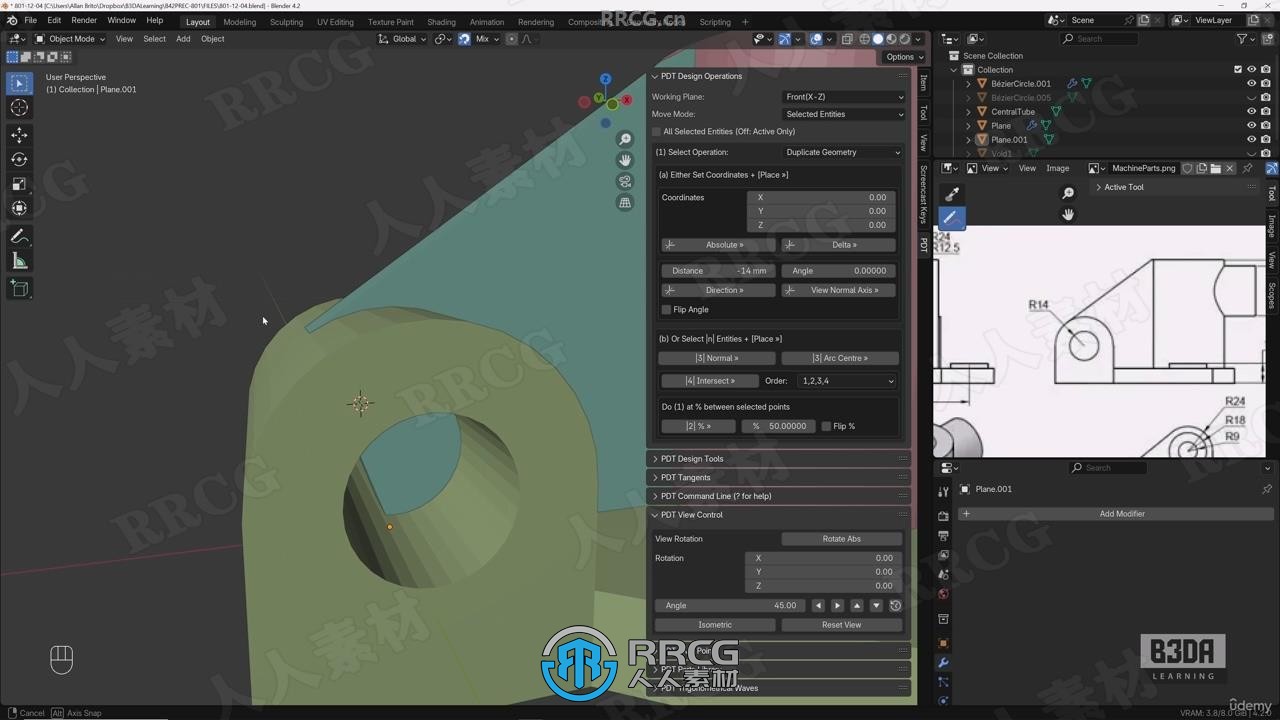Select the Measure tool
The image size is (1280, 720).
19,261
